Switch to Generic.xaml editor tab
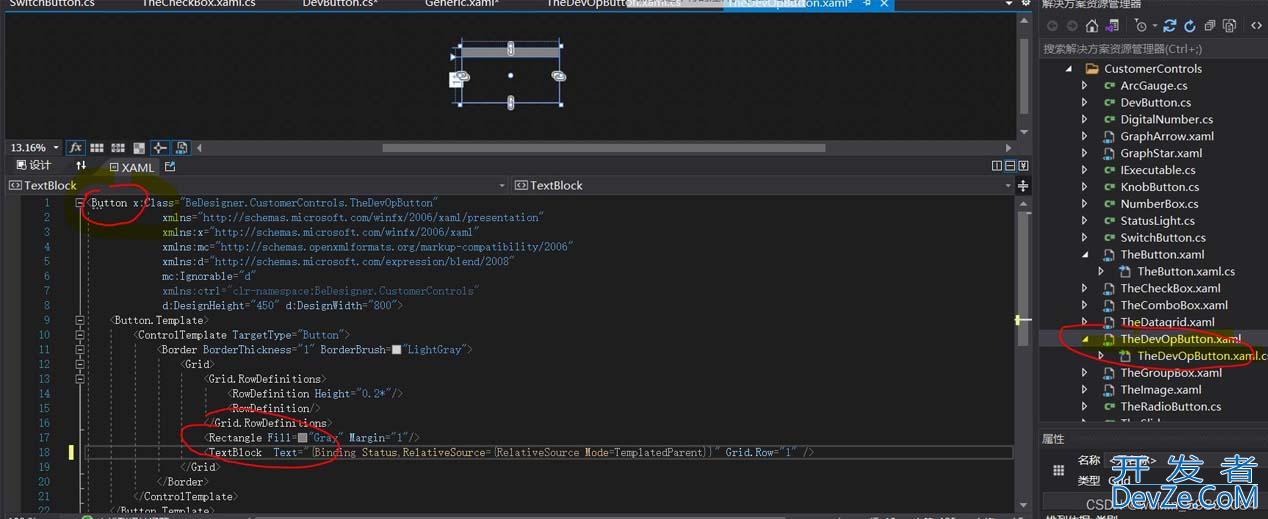This screenshot has width=1268, height=519. pos(462,4)
